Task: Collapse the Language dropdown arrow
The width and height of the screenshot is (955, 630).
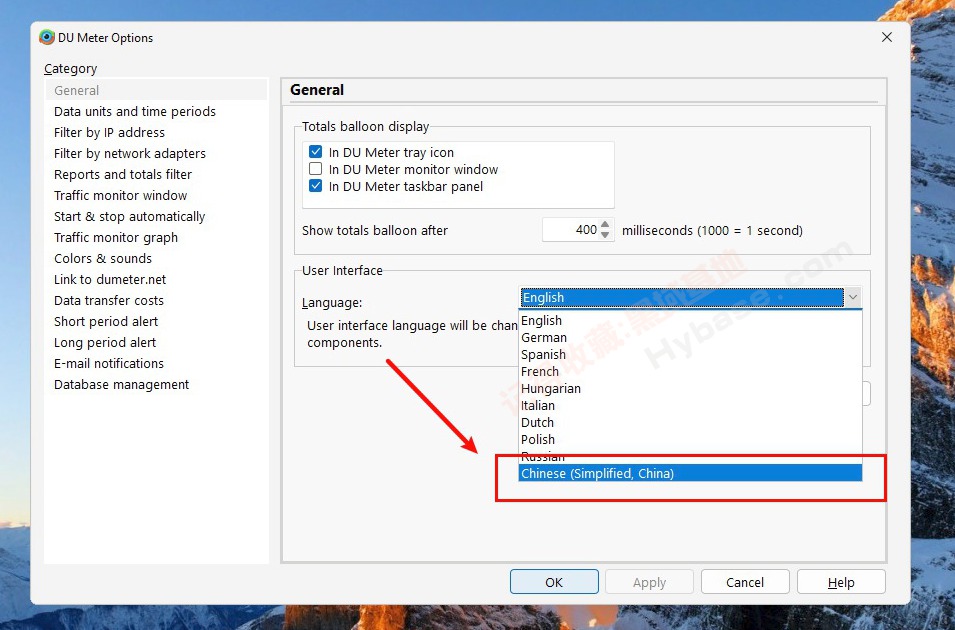Action: click(x=852, y=297)
